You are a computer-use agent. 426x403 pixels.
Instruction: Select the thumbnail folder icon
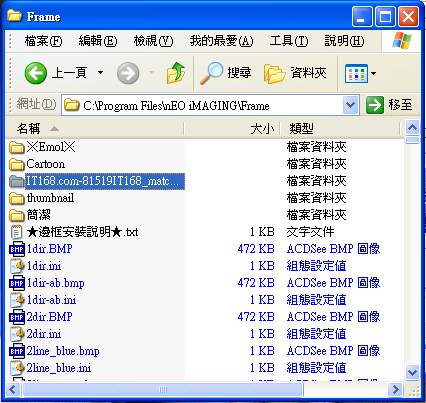coord(17,198)
